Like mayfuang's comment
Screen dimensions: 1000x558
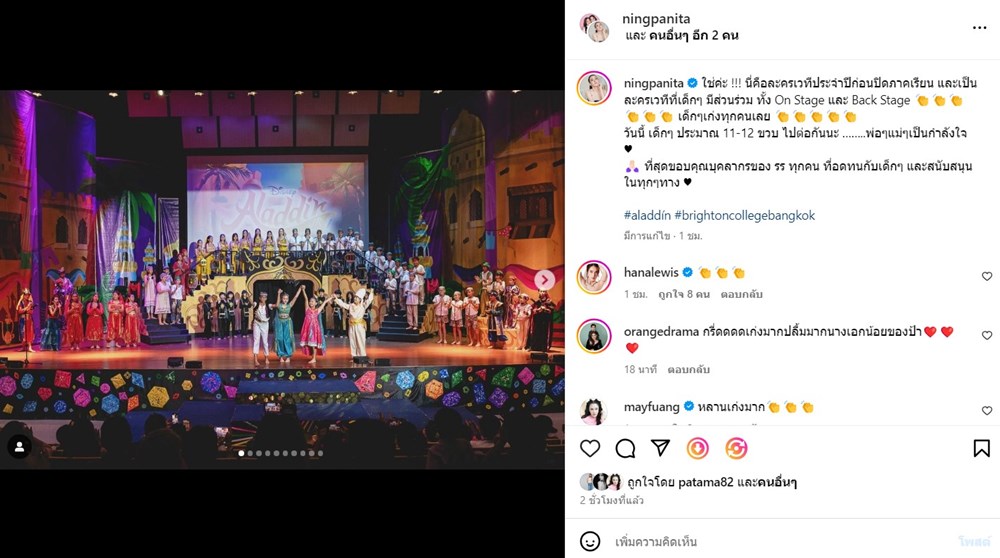pos(987,411)
